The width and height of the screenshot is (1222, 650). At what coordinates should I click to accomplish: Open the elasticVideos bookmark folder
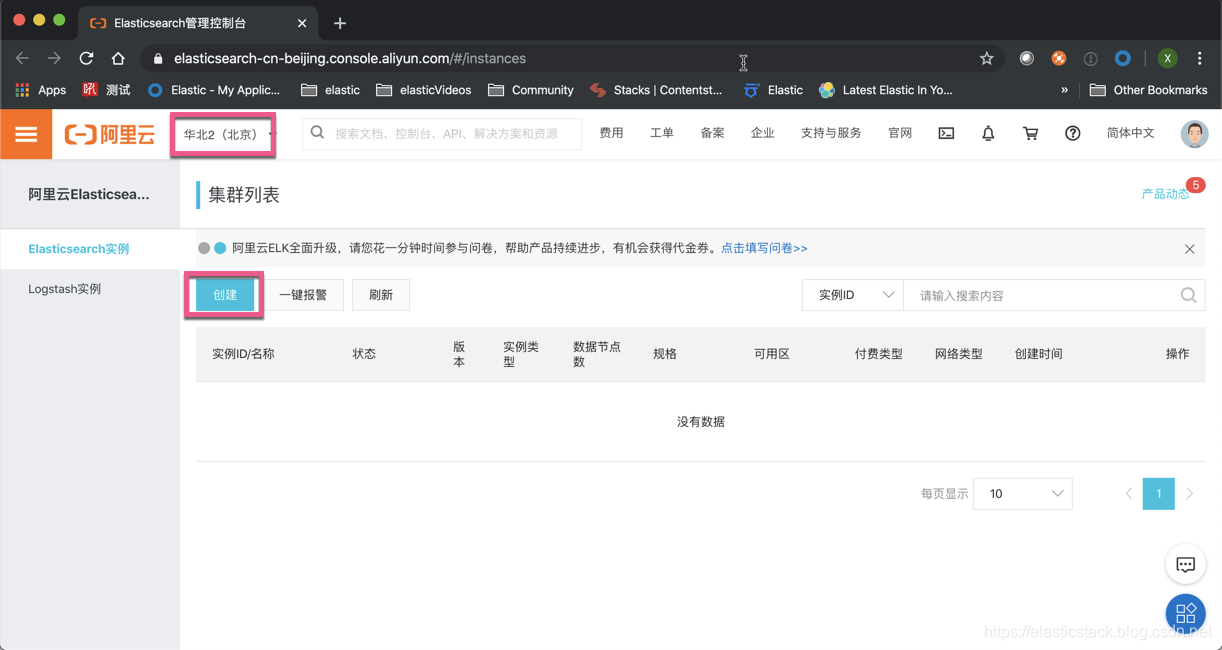tap(423, 90)
